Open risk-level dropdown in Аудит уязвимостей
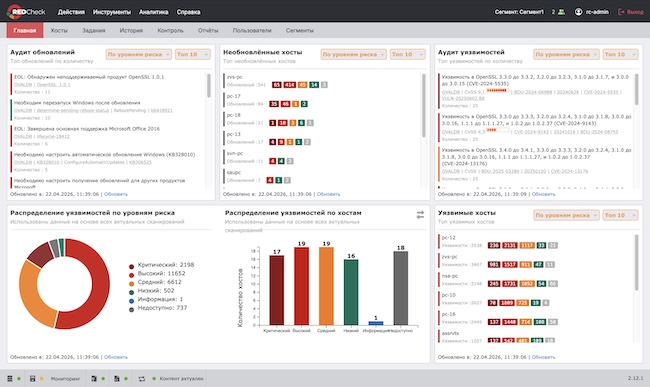This screenshot has width=650, height=387. point(566,54)
